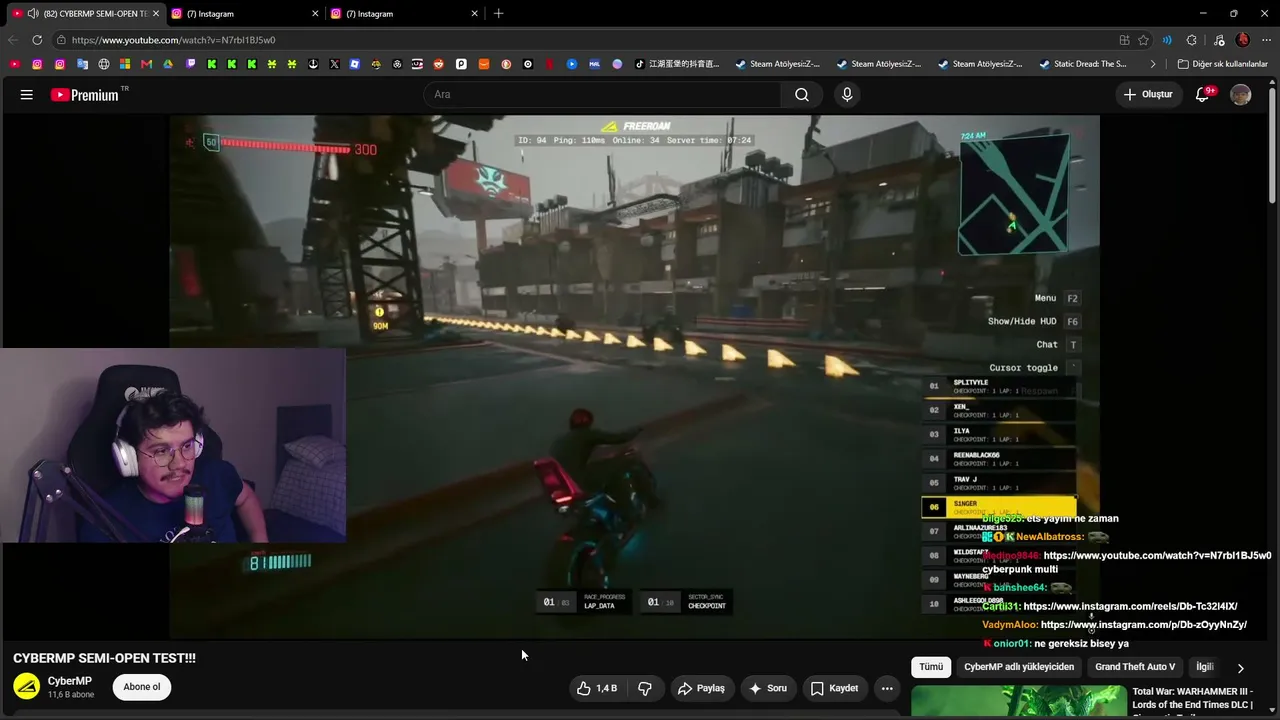
Task: Mute the YouTube tab audio
Action: coord(33,13)
